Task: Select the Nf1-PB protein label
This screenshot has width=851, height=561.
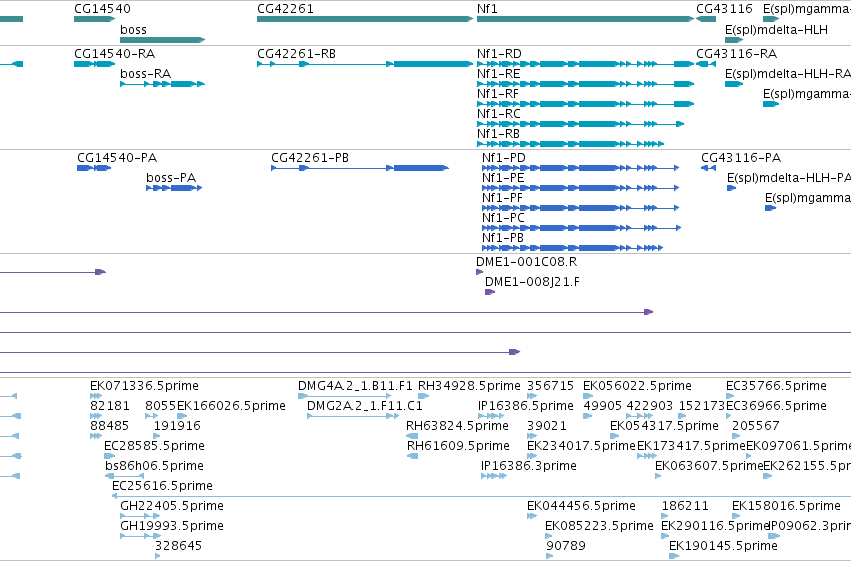Action: click(x=503, y=238)
